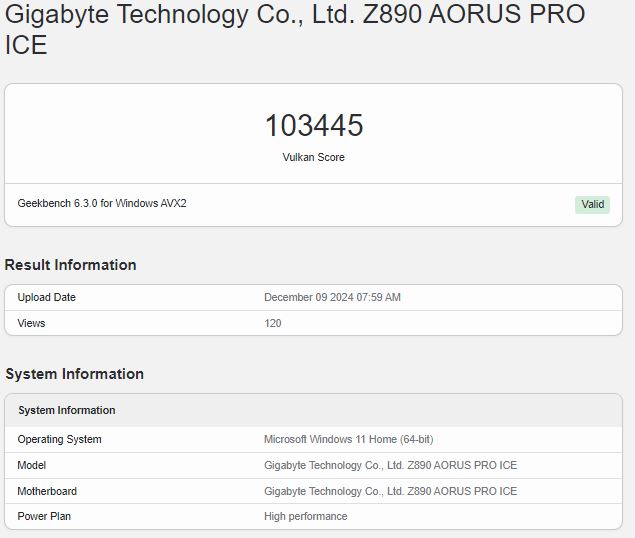
Task: Click the Upload Date row label
Action: pos(47,297)
